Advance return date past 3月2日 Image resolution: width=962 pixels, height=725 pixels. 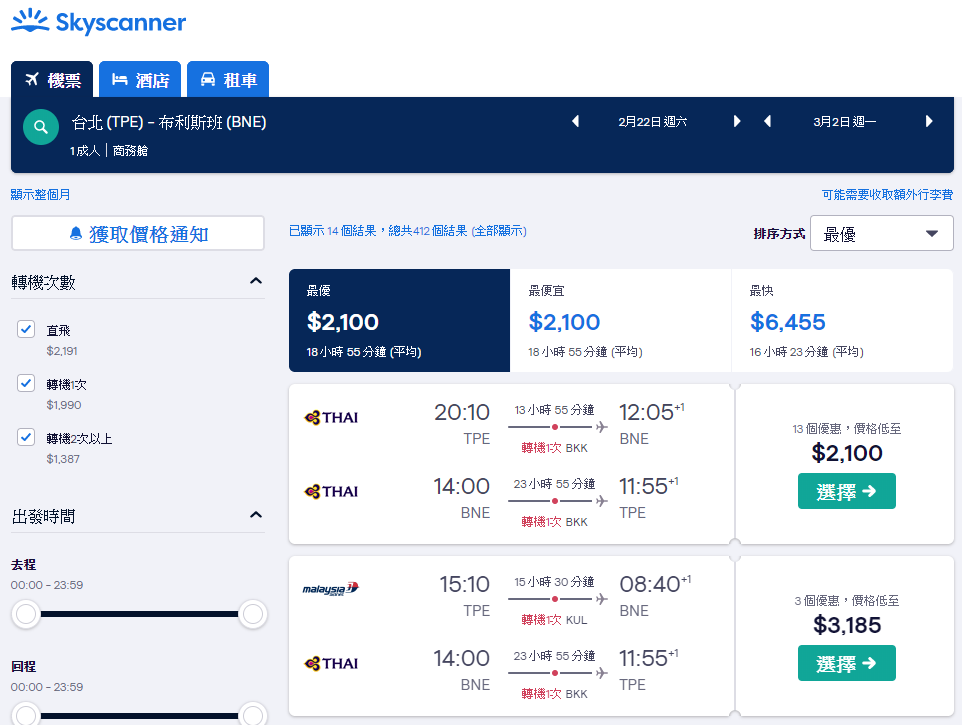(x=929, y=121)
